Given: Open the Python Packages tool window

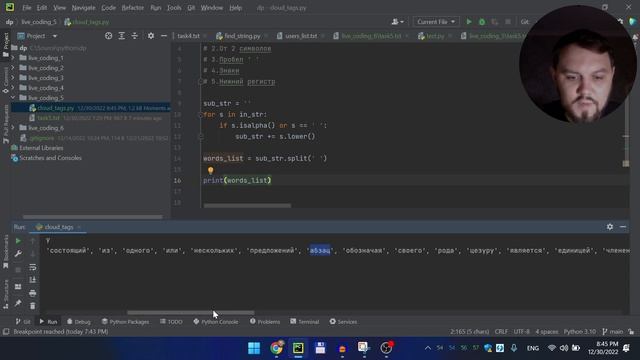Looking at the screenshot, I should click(x=125, y=322).
